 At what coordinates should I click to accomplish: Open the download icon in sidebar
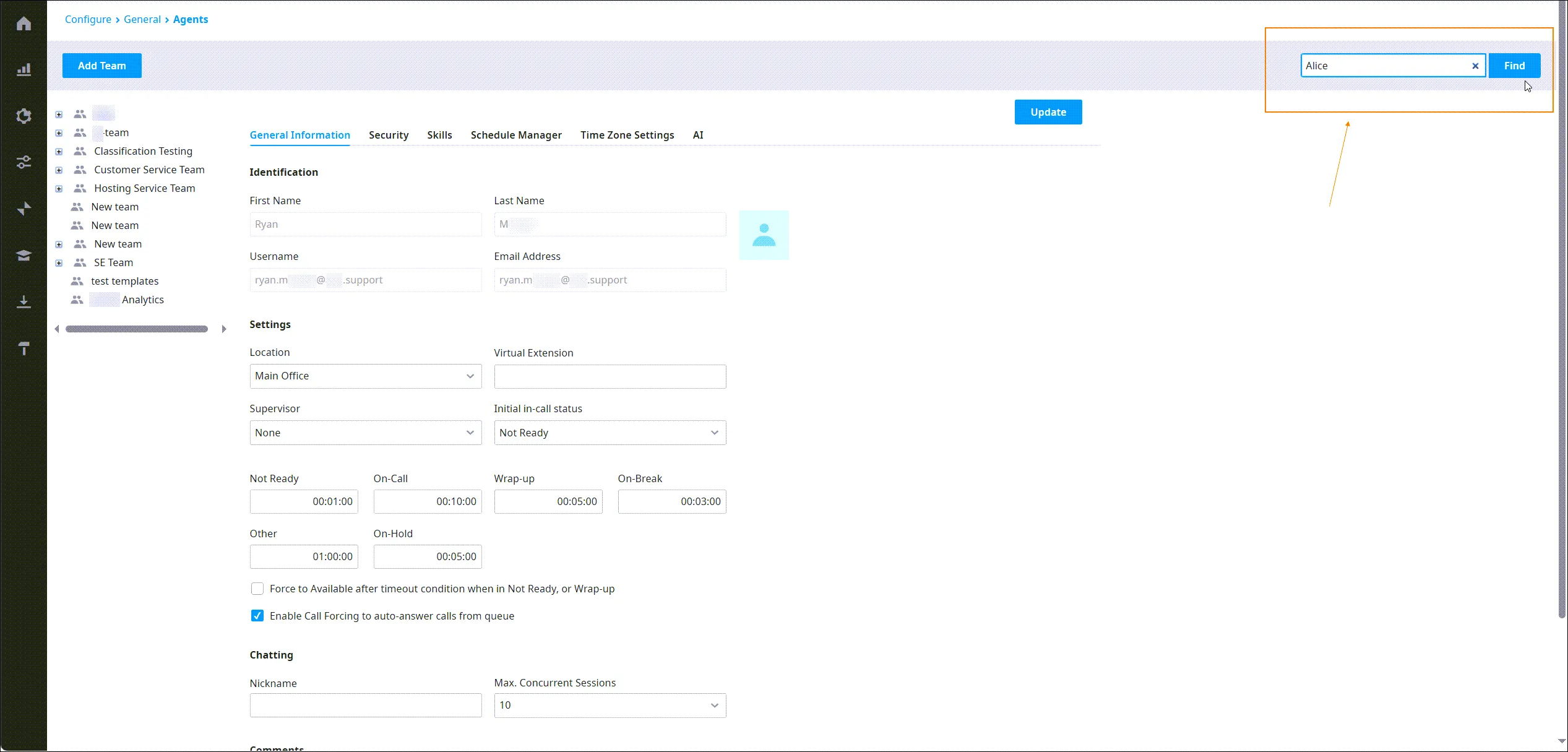(x=24, y=301)
